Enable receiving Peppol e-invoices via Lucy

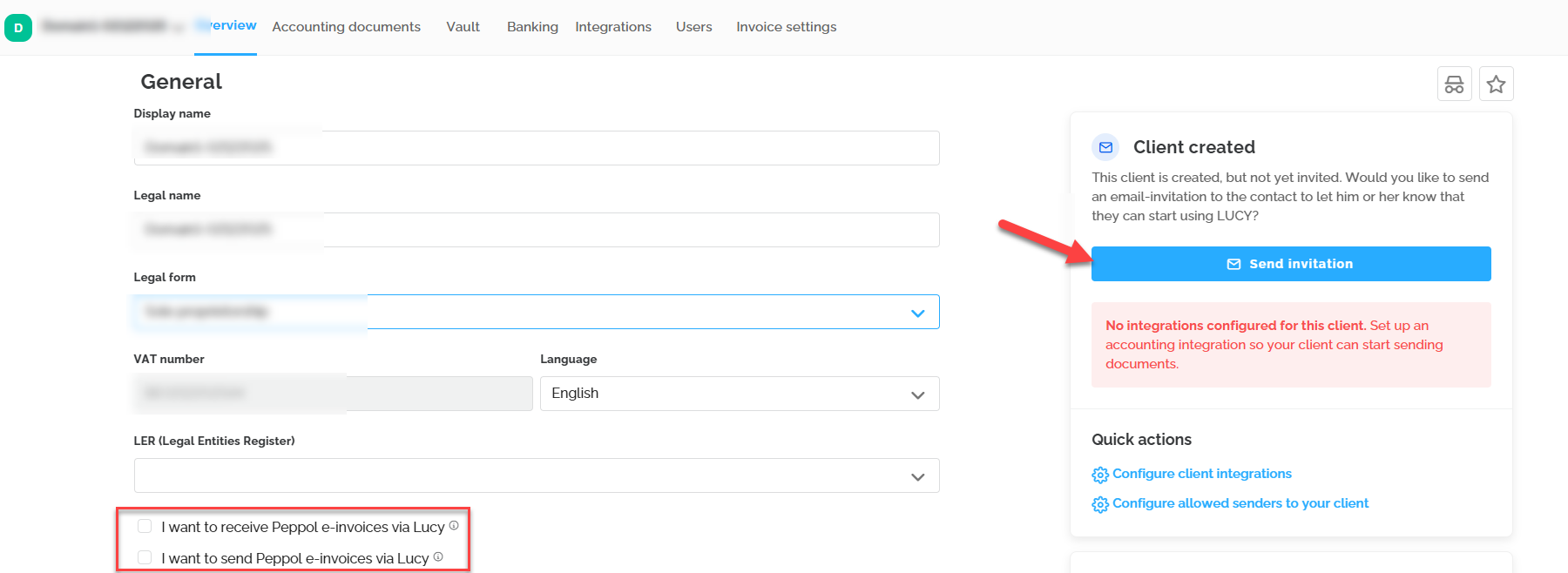[145, 526]
